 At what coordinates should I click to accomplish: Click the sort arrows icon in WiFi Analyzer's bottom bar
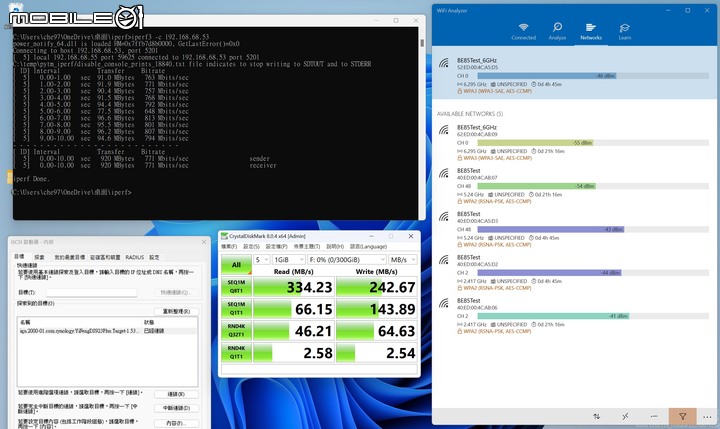coord(596,416)
